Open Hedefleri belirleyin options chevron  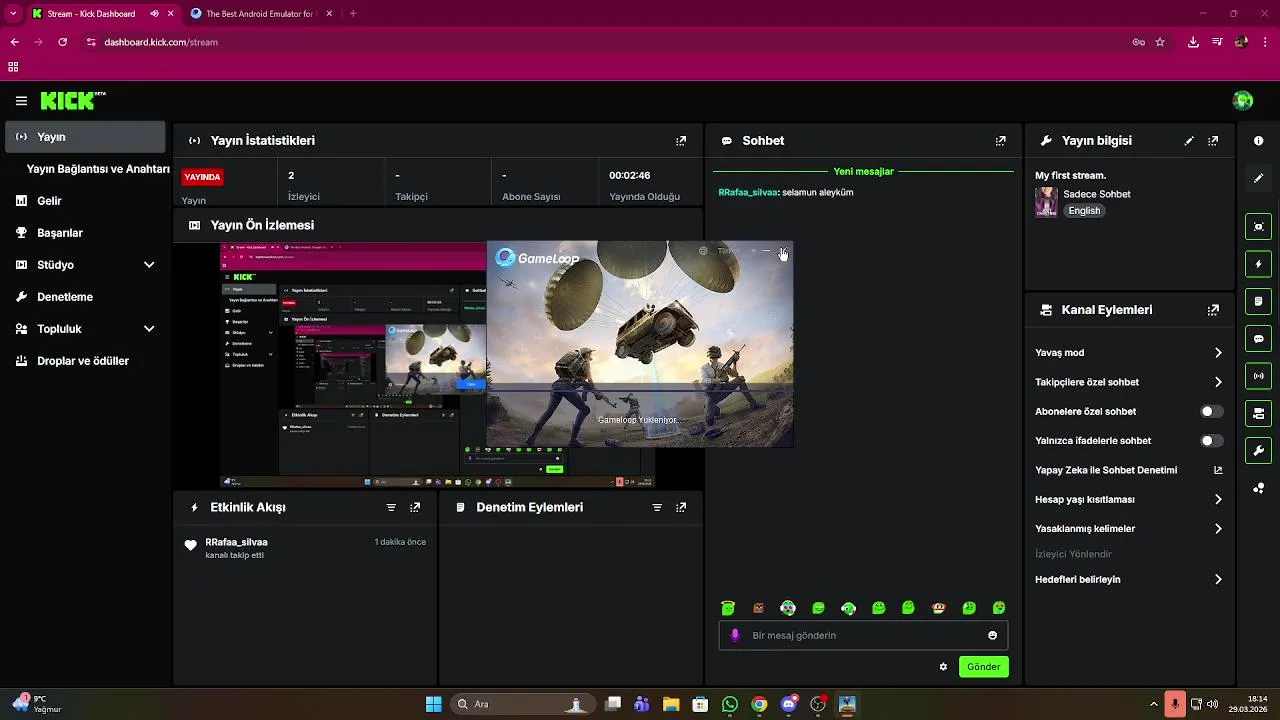[x=1218, y=580]
